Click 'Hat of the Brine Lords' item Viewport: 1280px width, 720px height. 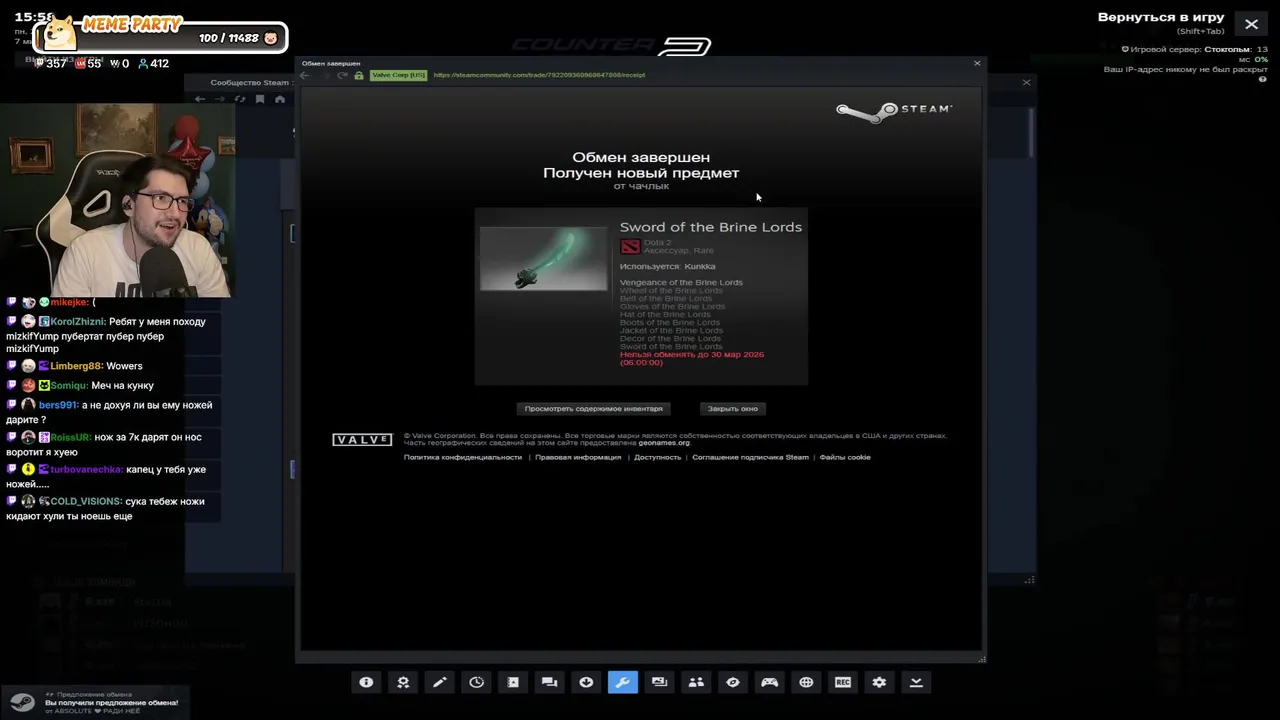click(x=665, y=314)
